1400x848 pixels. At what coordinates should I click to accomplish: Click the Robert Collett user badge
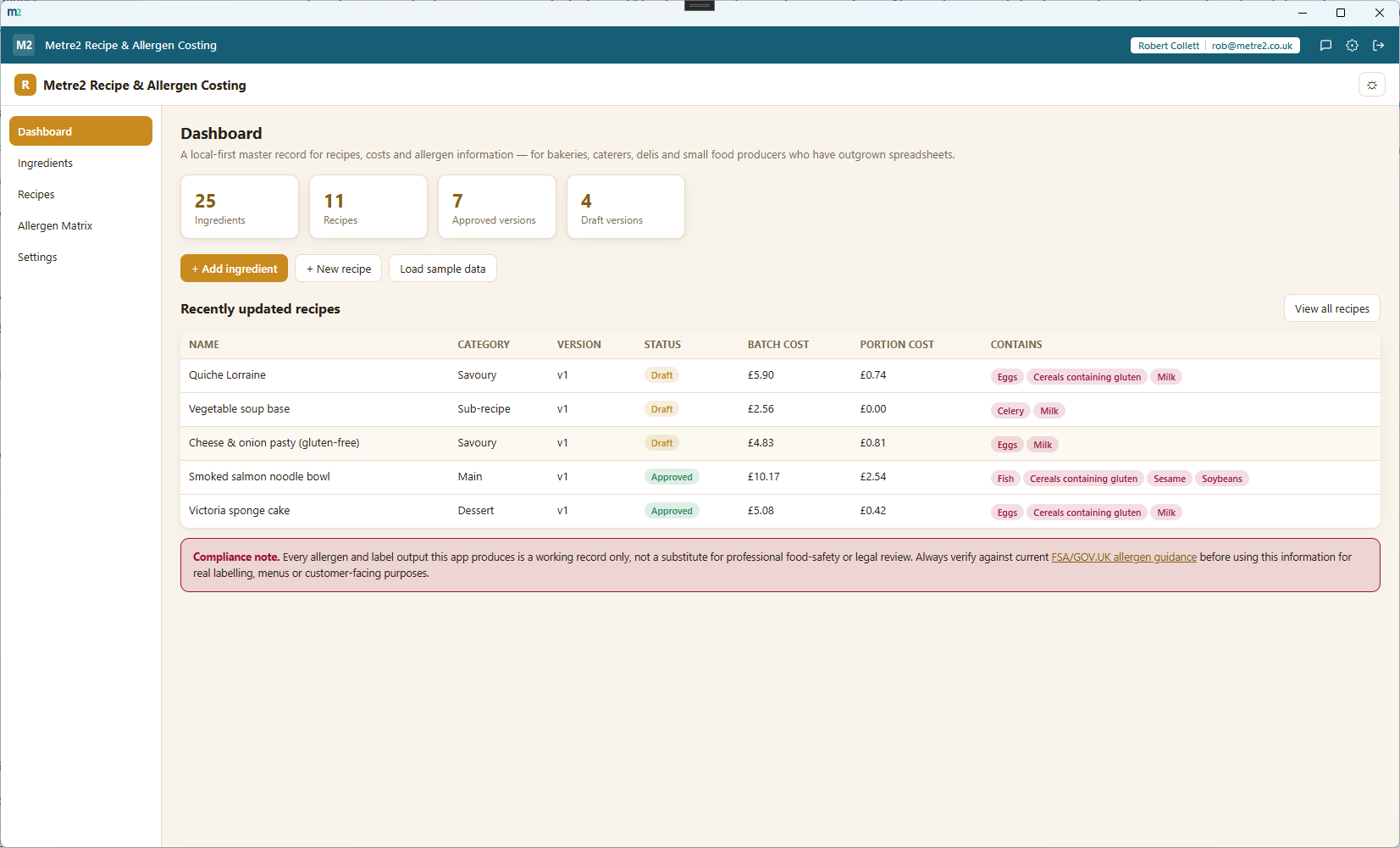pos(1215,46)
